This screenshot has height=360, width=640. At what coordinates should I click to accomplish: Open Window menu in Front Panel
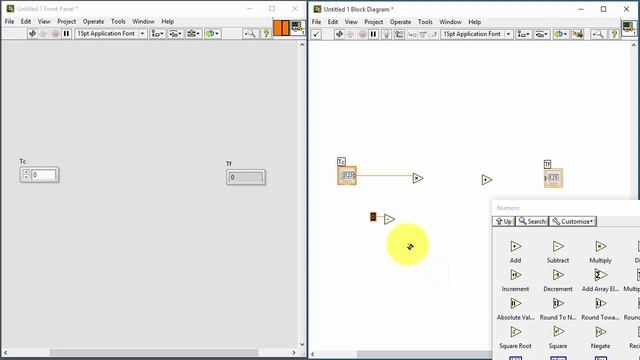point(143,21)
